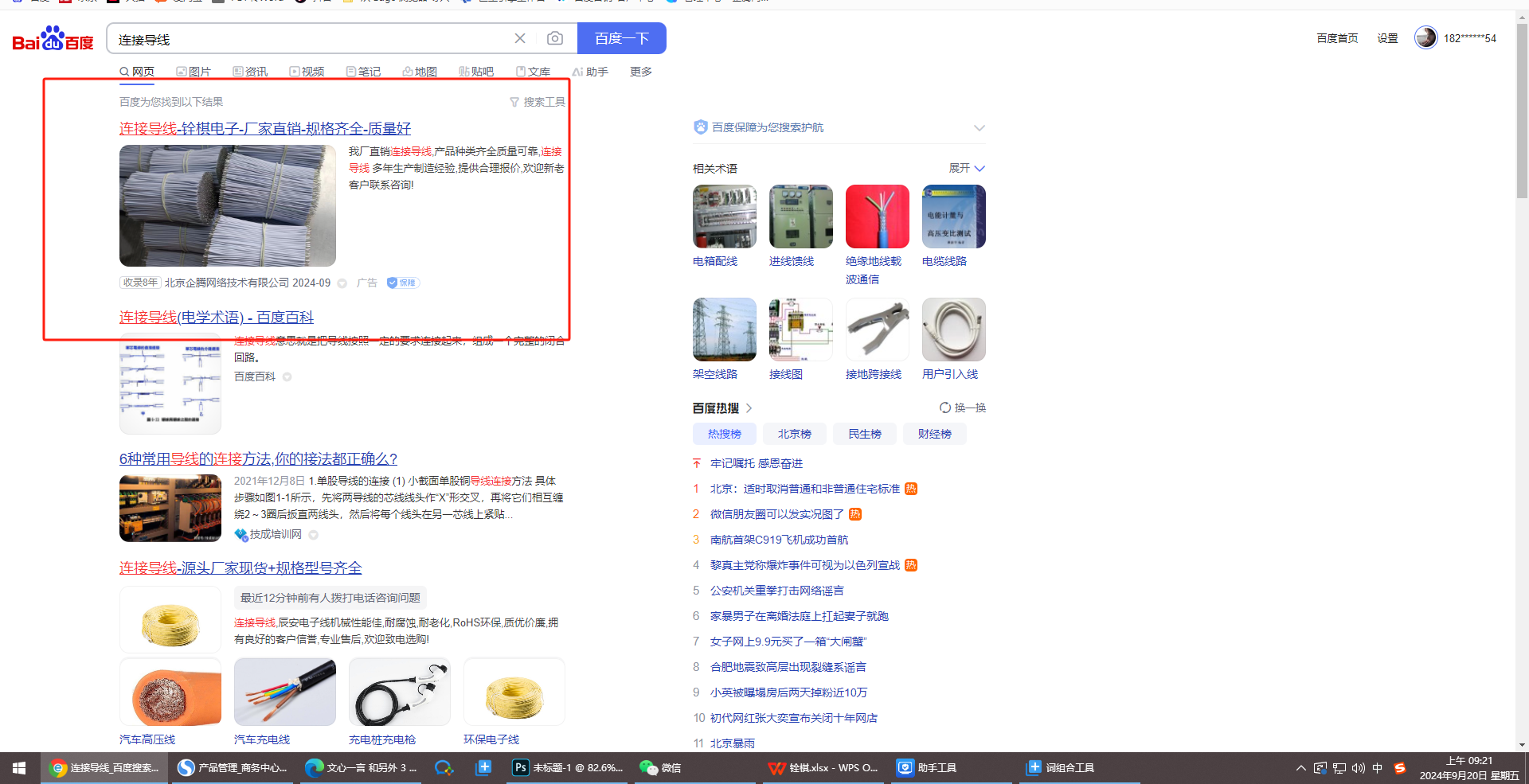Screen dimensions: 1529x784
Task: Click the arrow next to 百度热搜
Action: point(749,408)
